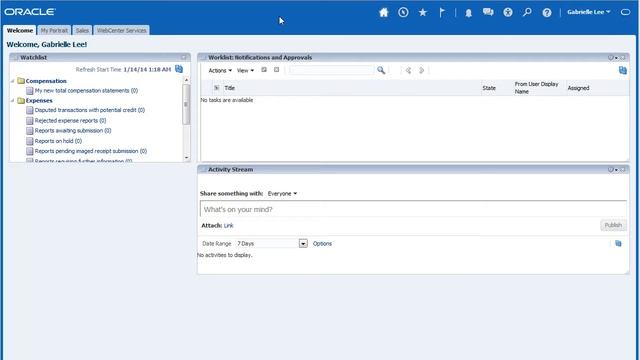The height and width of the screenshot is (360, 640).
Task: Expand the Worklist Title column arrow
Action: coord(216,88)
